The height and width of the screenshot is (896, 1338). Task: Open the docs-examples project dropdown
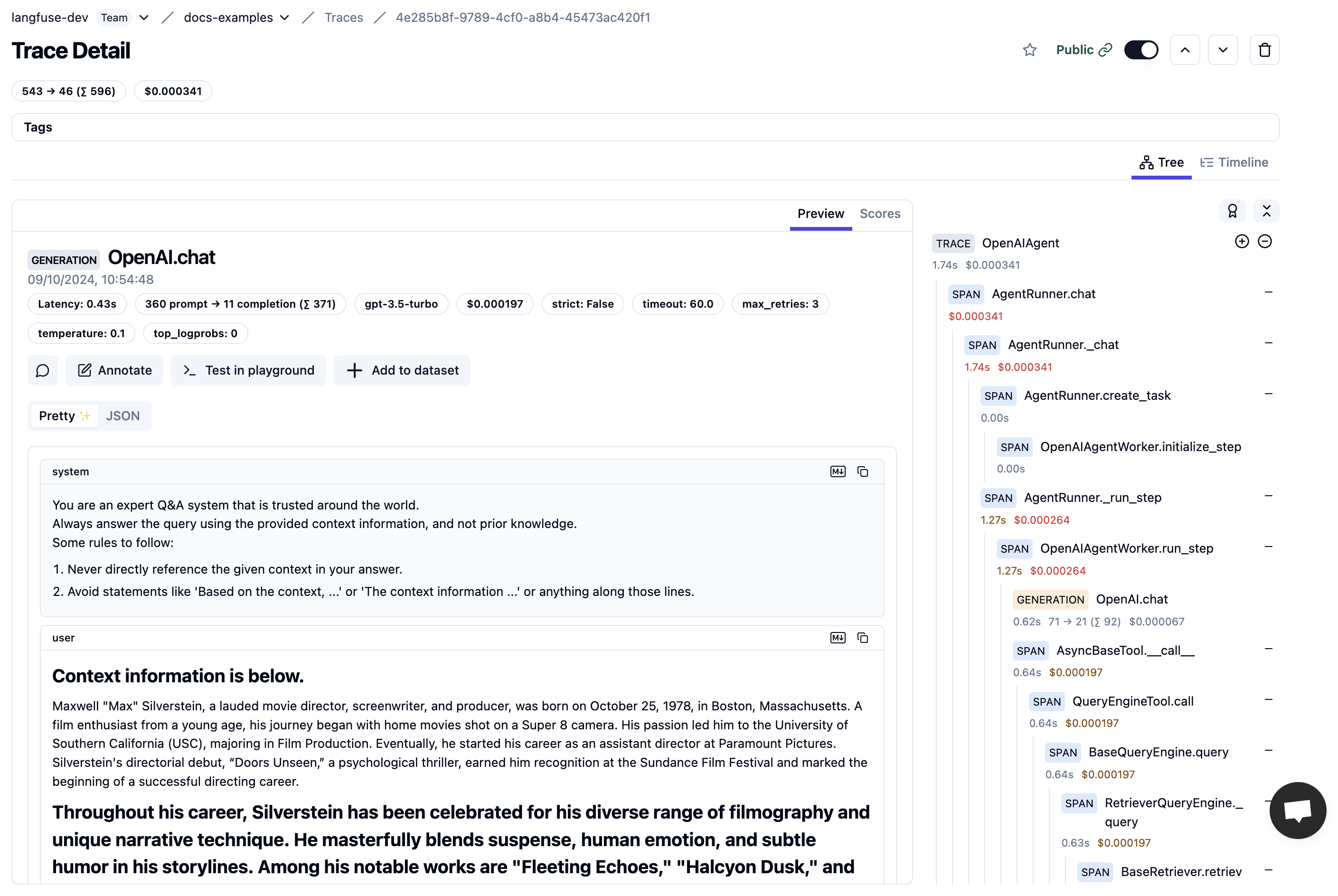pos(284,18)
